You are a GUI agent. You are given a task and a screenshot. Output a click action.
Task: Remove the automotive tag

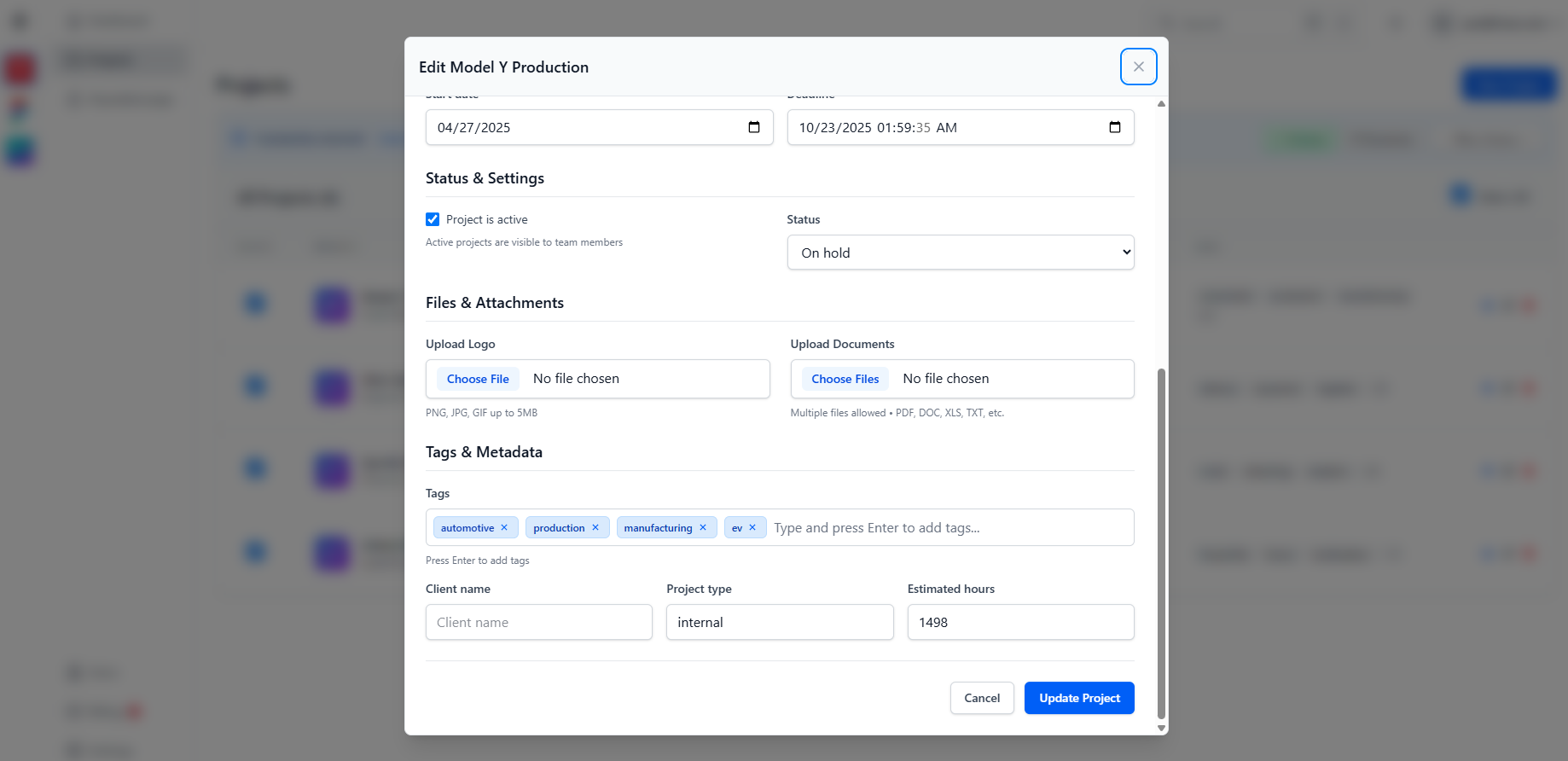[x=504, y=527]
